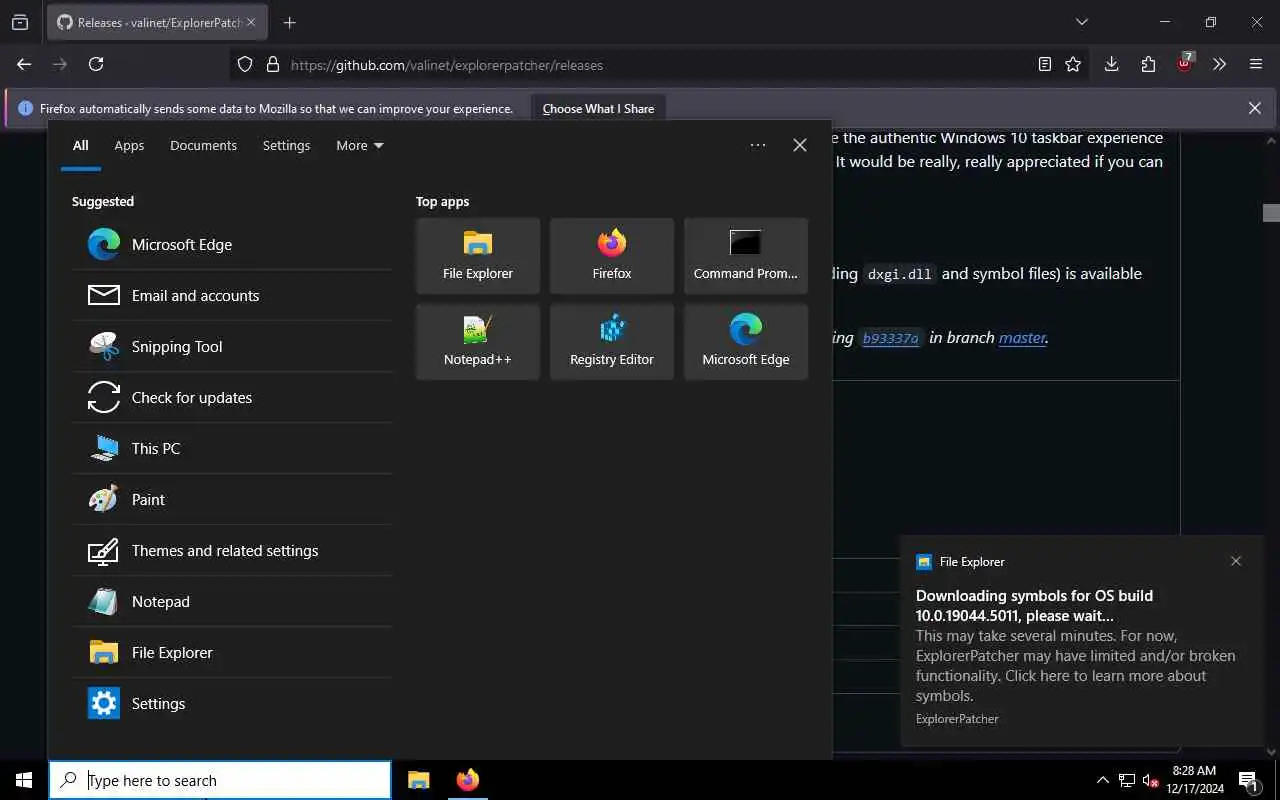The height and width of the screenshot is (800, 1280).
Task: Open a new Firefox tab
Action: 289,22
